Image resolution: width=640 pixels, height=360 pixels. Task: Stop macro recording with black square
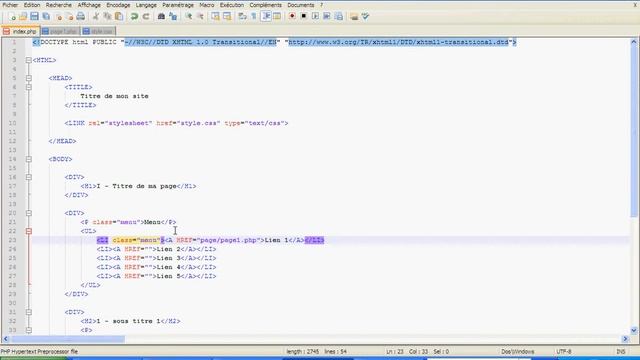coord(304,17)
